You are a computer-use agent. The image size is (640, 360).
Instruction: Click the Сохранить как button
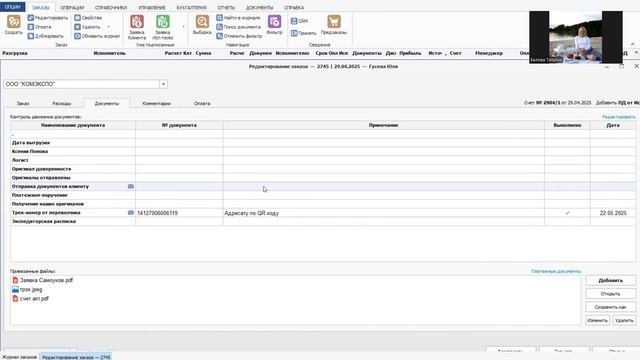click(611, 307)
